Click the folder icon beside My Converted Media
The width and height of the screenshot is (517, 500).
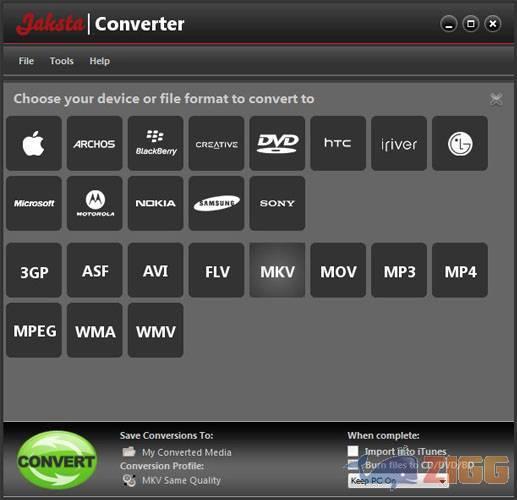[x=129, y=452]
